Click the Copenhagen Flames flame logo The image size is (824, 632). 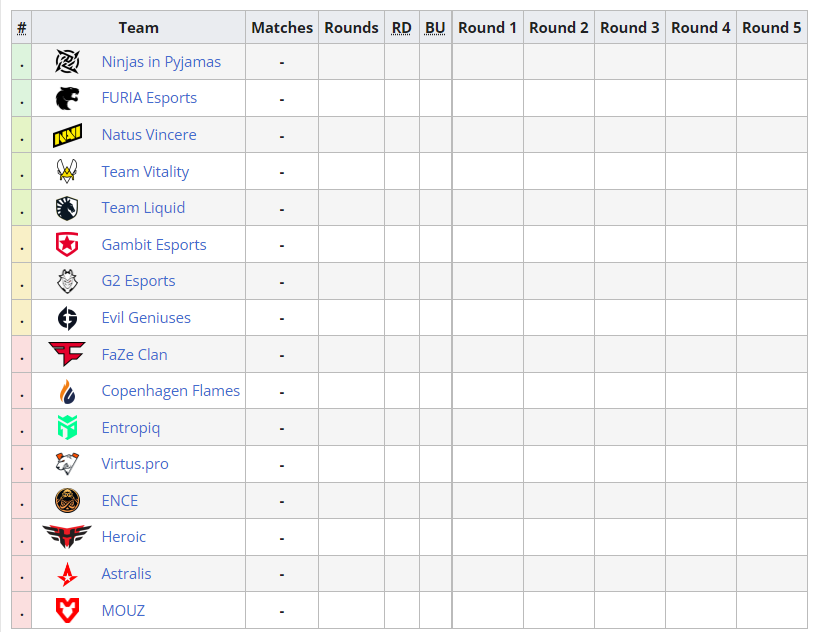coord(68,391)
